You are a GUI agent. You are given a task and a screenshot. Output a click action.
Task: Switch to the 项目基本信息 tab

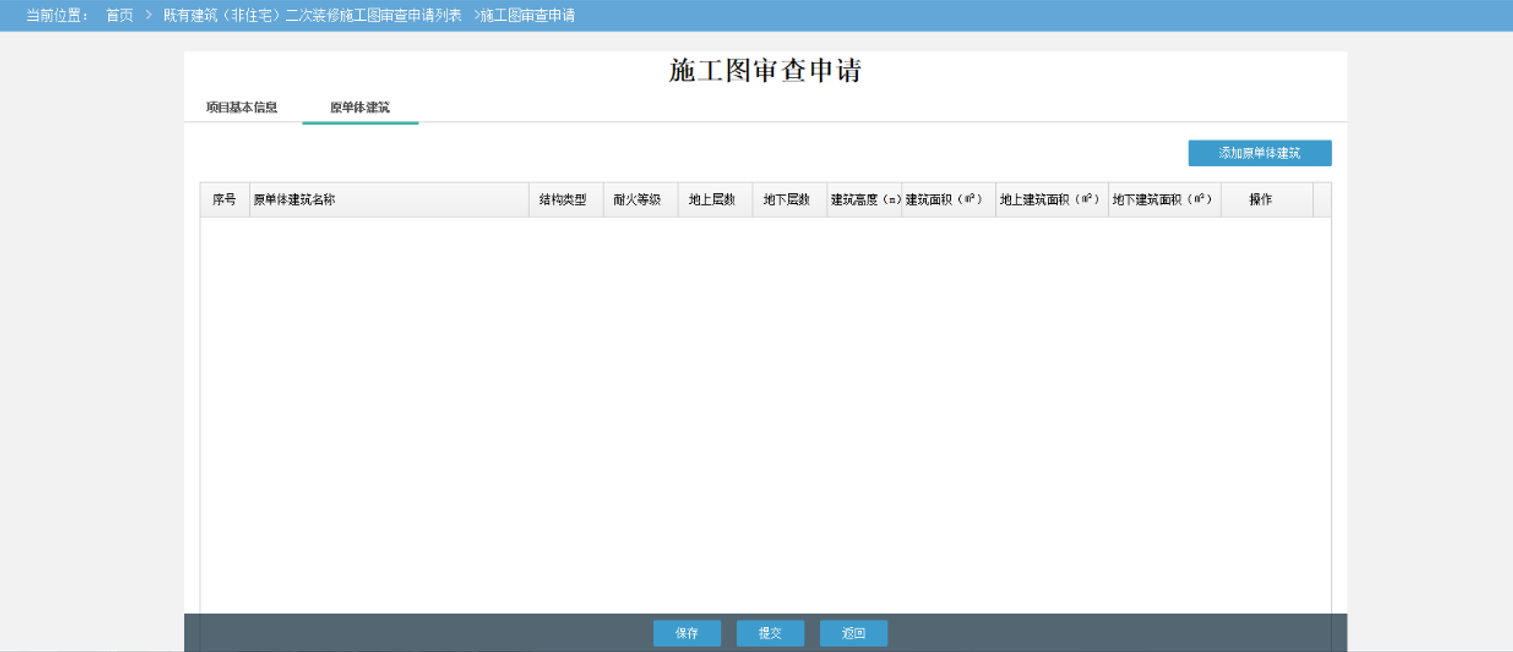point(243,105)
